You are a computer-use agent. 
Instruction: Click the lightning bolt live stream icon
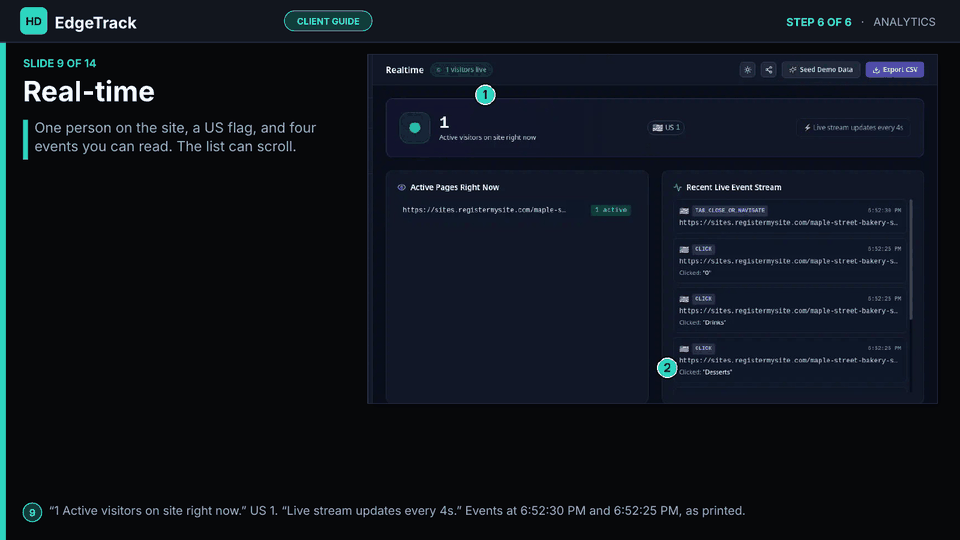click(808, 127)
